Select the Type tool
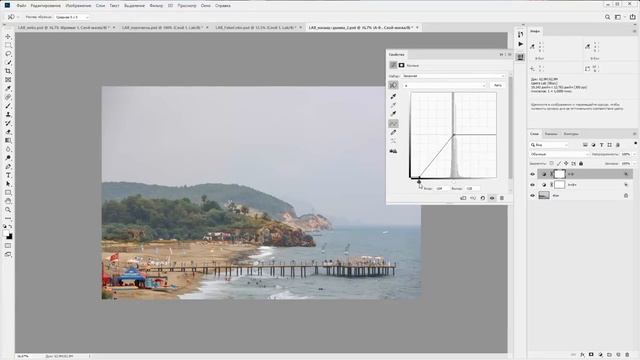The width and height of the screenshot is (640, 360). (8, 175)
